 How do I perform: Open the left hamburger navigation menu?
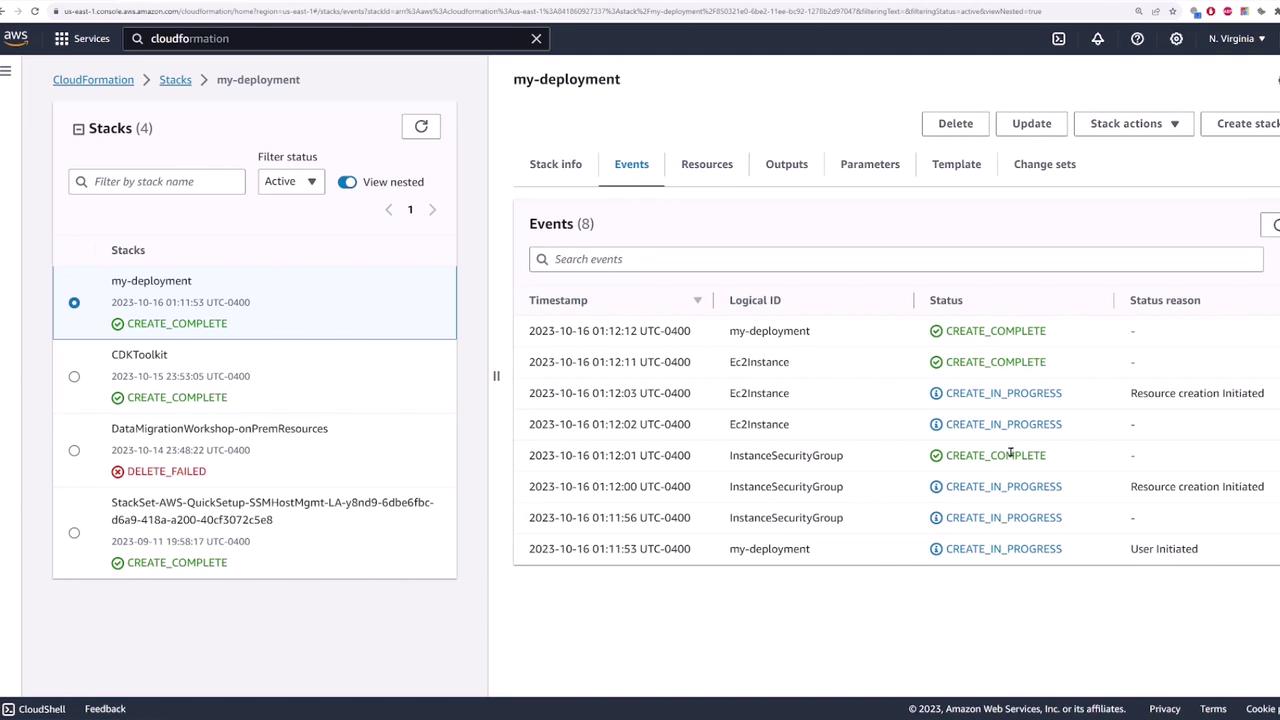6,70
